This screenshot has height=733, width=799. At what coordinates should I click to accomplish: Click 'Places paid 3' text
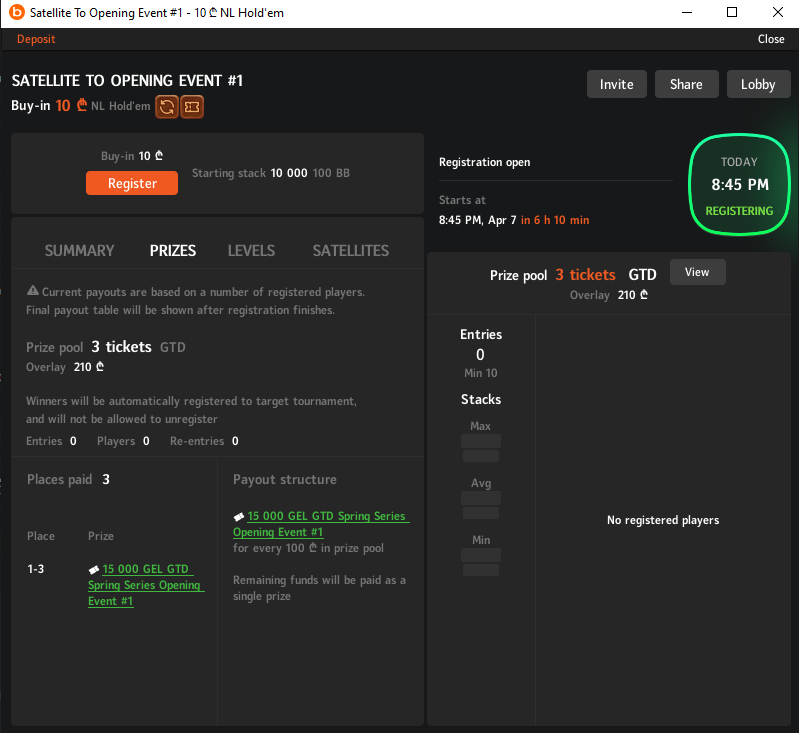tap(68, 480)
